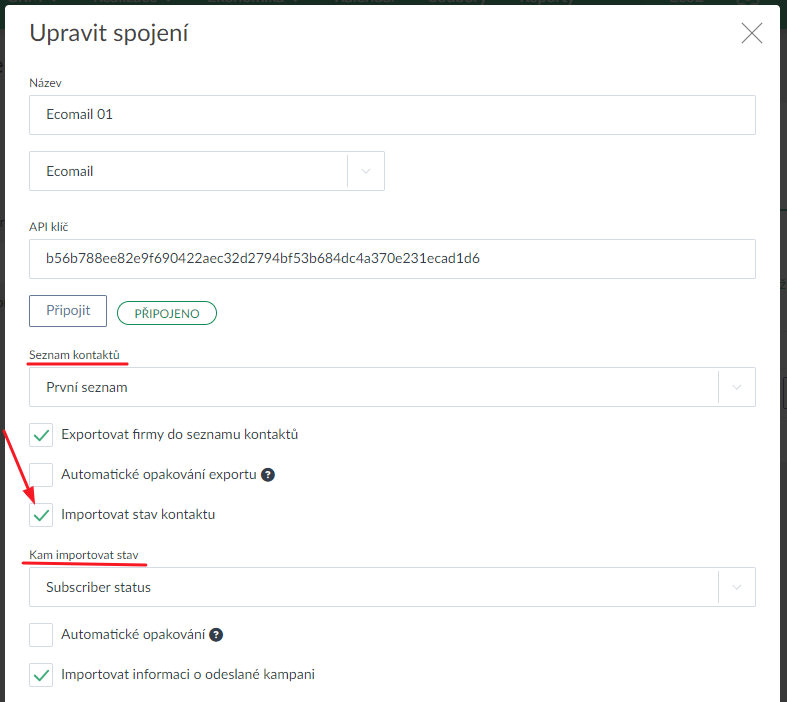Click help icon next to Automatické opakování
Screen dimensions: 787x702
click(216, 635)
